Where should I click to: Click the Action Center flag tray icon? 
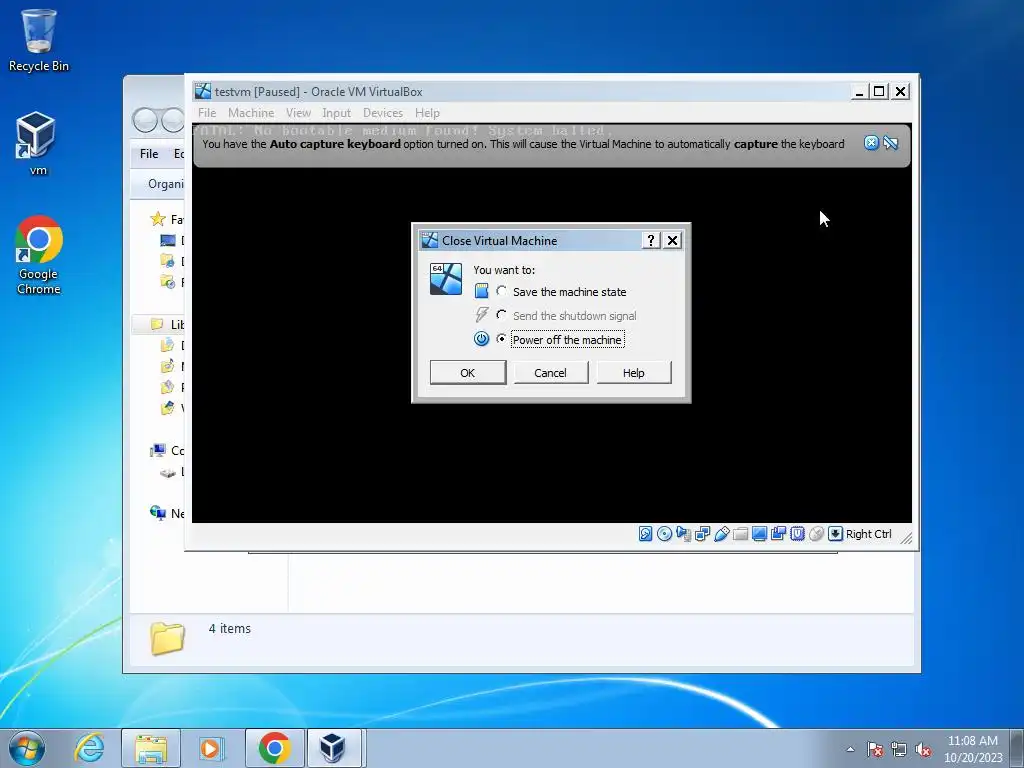pyautogui.click(x=875, y=749)
